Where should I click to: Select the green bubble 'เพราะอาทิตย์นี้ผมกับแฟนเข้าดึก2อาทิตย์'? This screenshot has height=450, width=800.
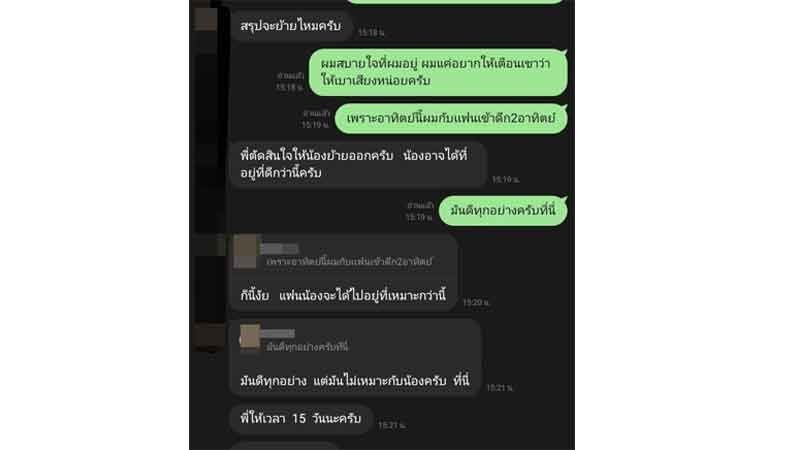click(x=451, y=118)
